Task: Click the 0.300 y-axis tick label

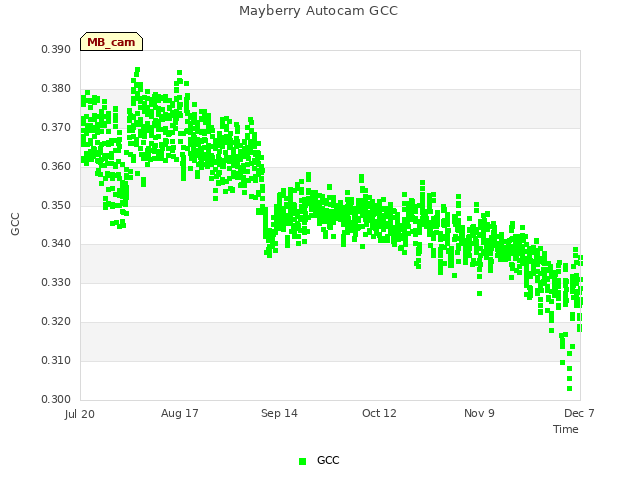Action: [x=56, y=399]
